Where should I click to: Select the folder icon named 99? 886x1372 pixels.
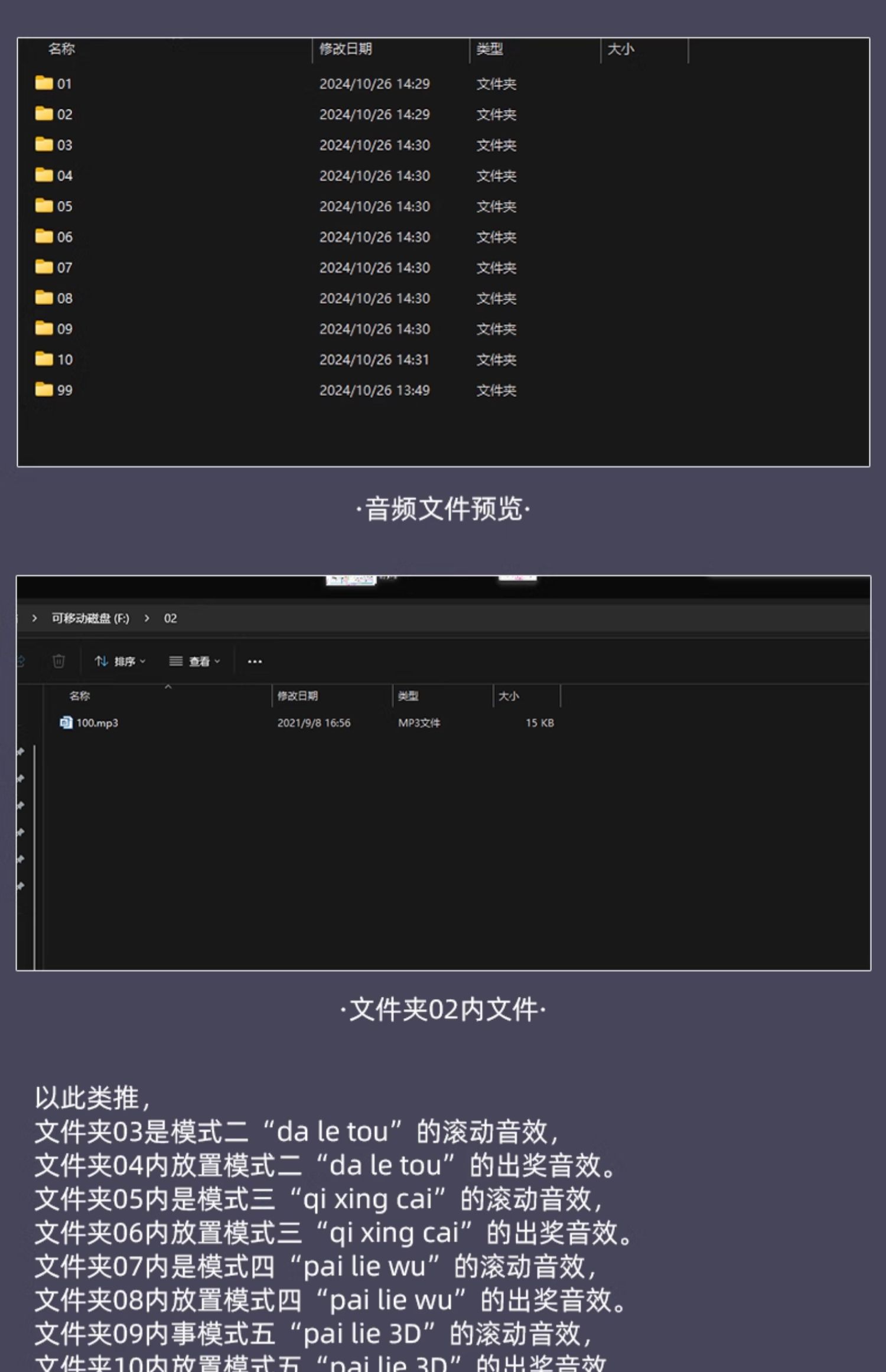point(44,390)
